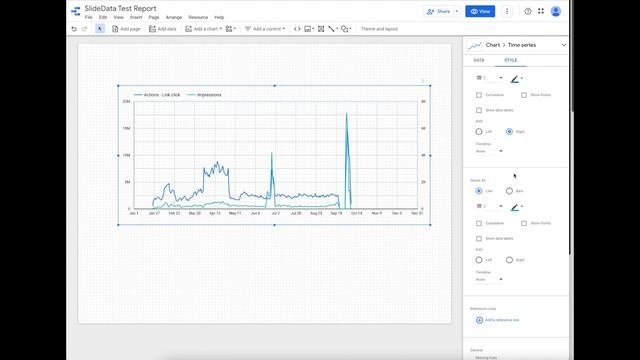Open the community visualizations icon menu
Viewport: 640px width, 360px height.
coord(231,29)
